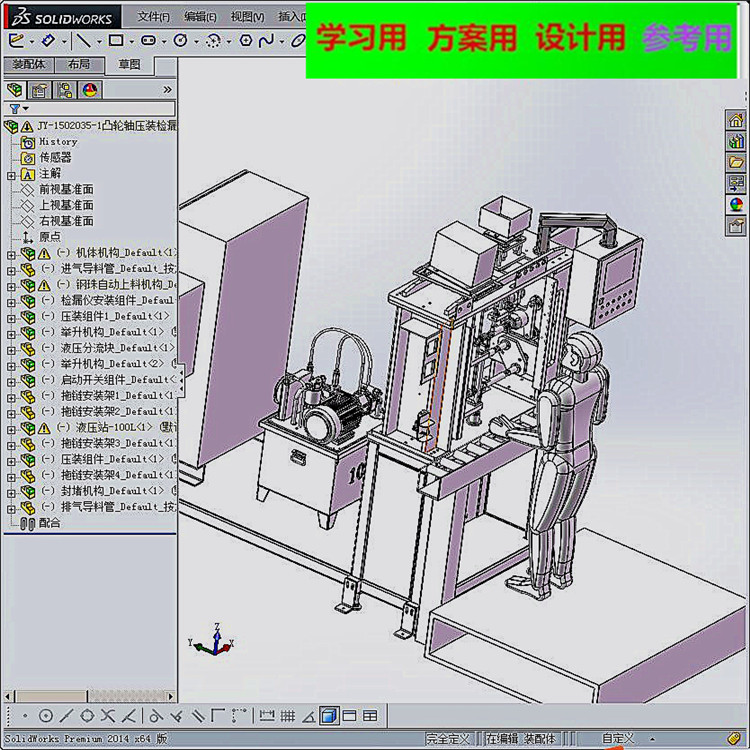The width and height of the screenshot is (750, 750).
Task: Open the Circle tool dropdown arrow
Action: tap(196, 42)
